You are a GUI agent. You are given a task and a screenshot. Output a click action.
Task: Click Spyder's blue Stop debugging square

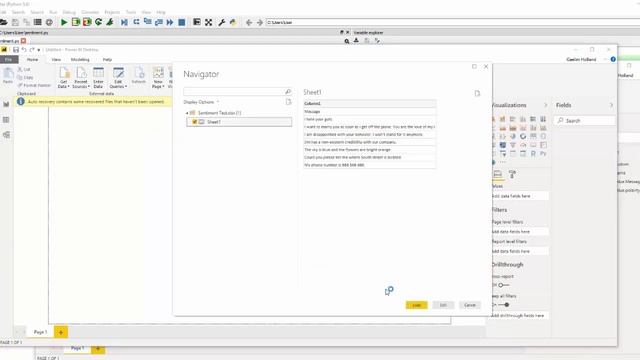182,22
